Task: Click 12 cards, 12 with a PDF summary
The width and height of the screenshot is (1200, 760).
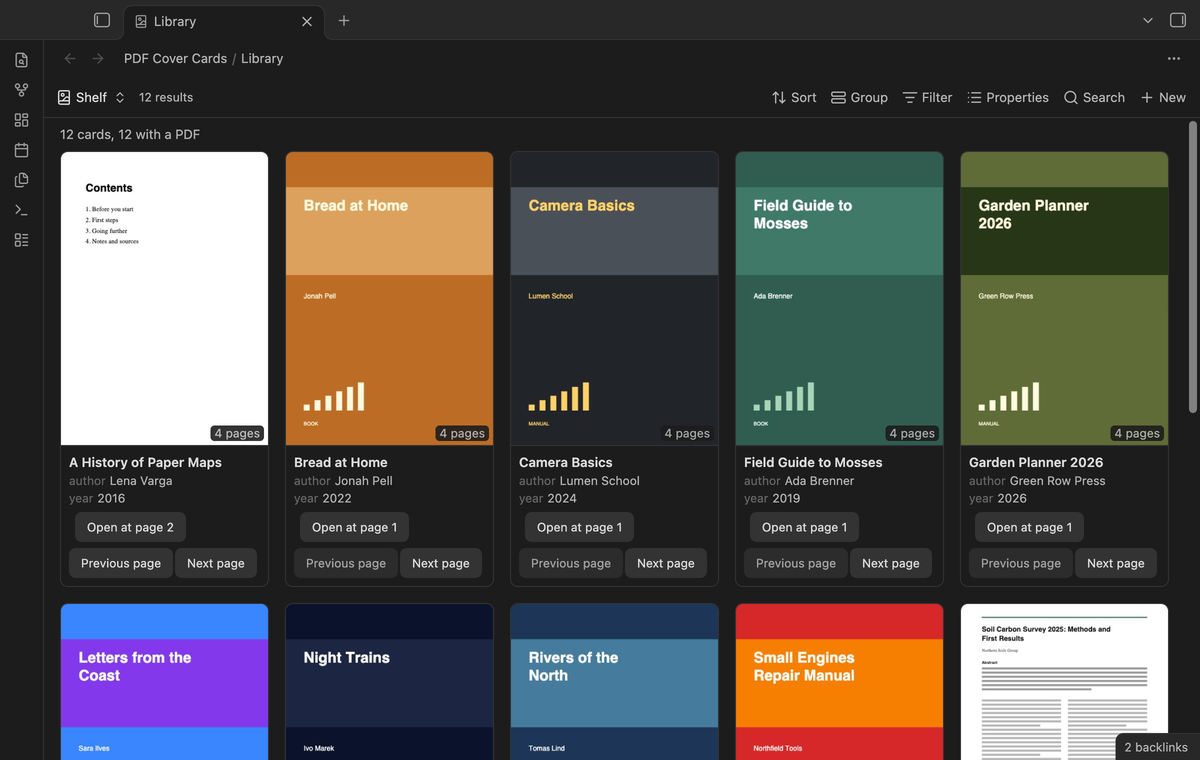Action: 130,134
